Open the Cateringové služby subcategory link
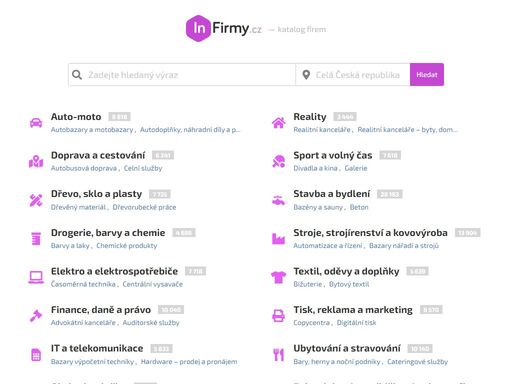512x384 pixels. click(x=417, y=362)
